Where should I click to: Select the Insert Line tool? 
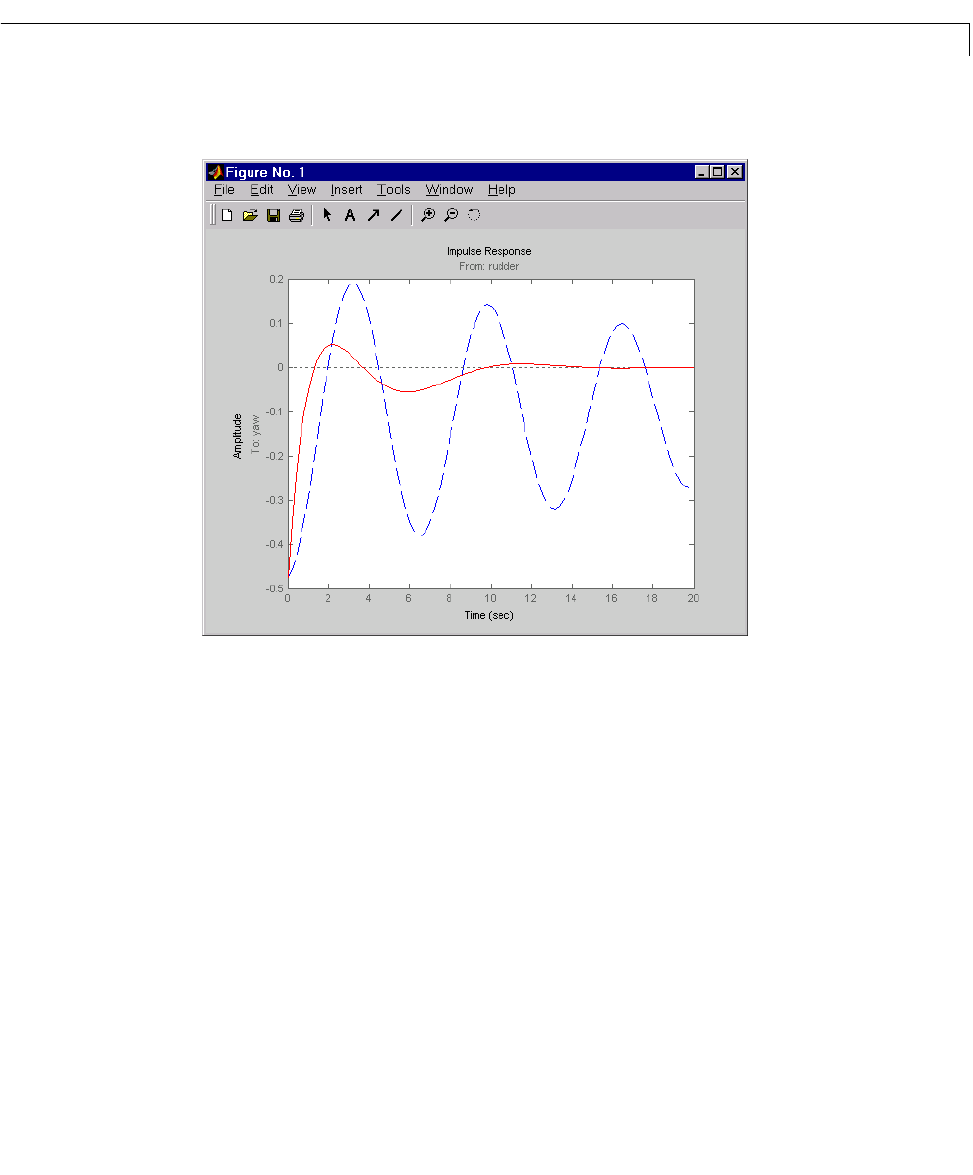397,215
